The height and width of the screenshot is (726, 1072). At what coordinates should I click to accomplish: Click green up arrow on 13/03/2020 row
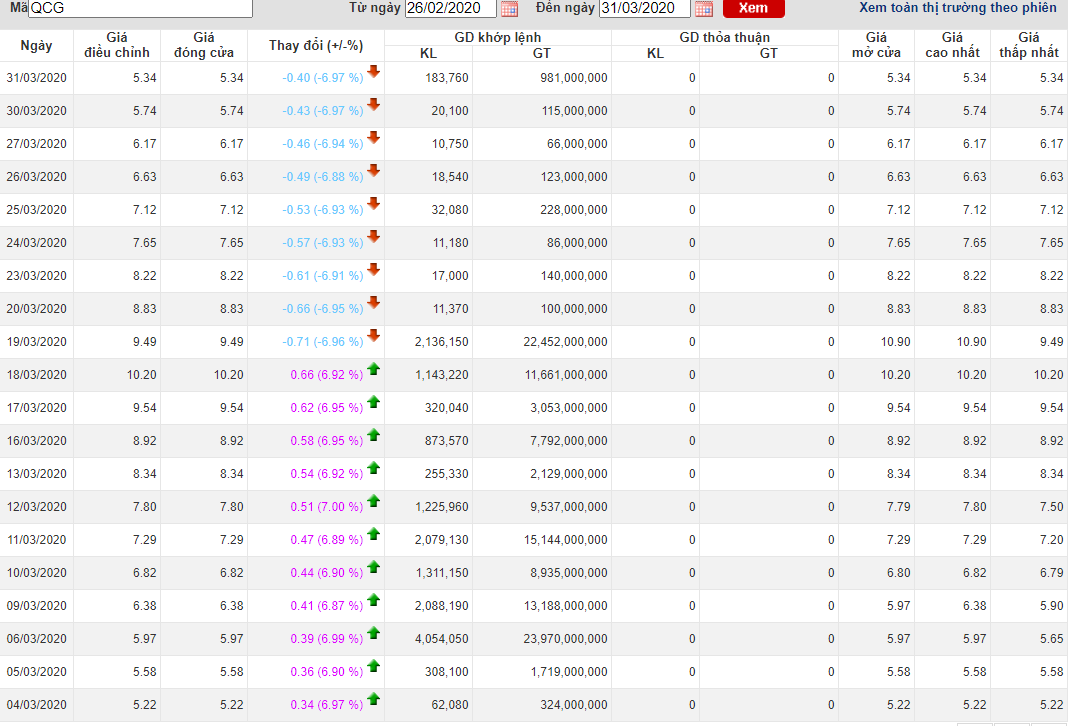point(373,468)
